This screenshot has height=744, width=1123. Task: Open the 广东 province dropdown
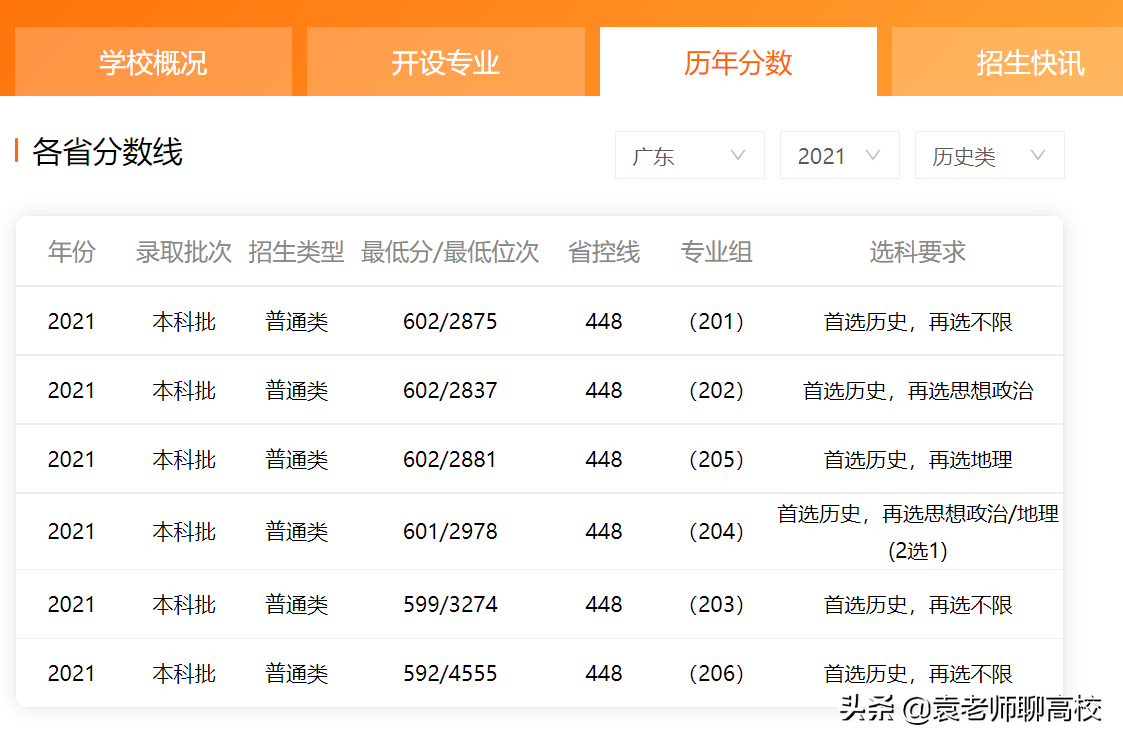point(689,155)
